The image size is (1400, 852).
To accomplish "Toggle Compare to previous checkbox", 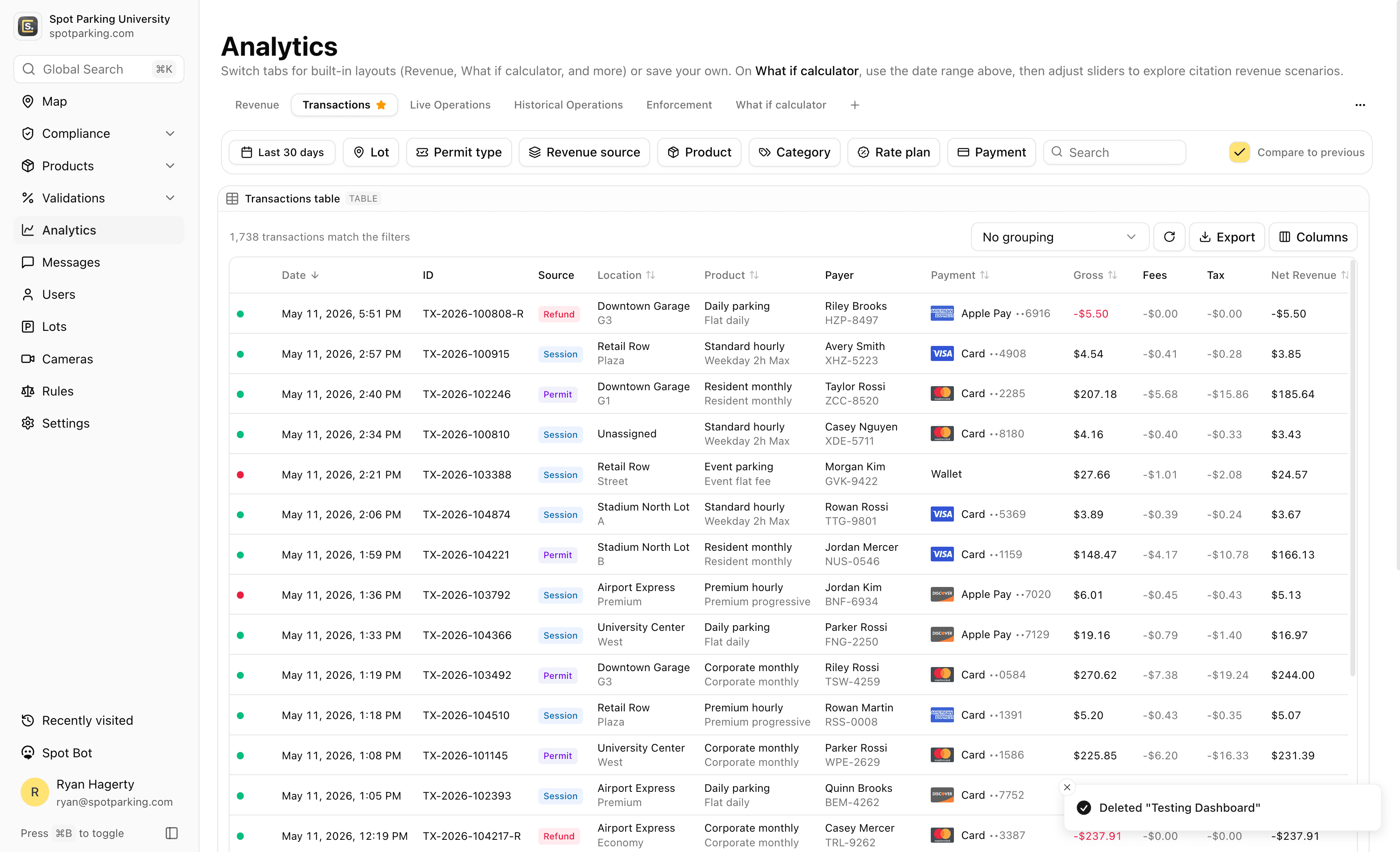I will point(1239,152).
